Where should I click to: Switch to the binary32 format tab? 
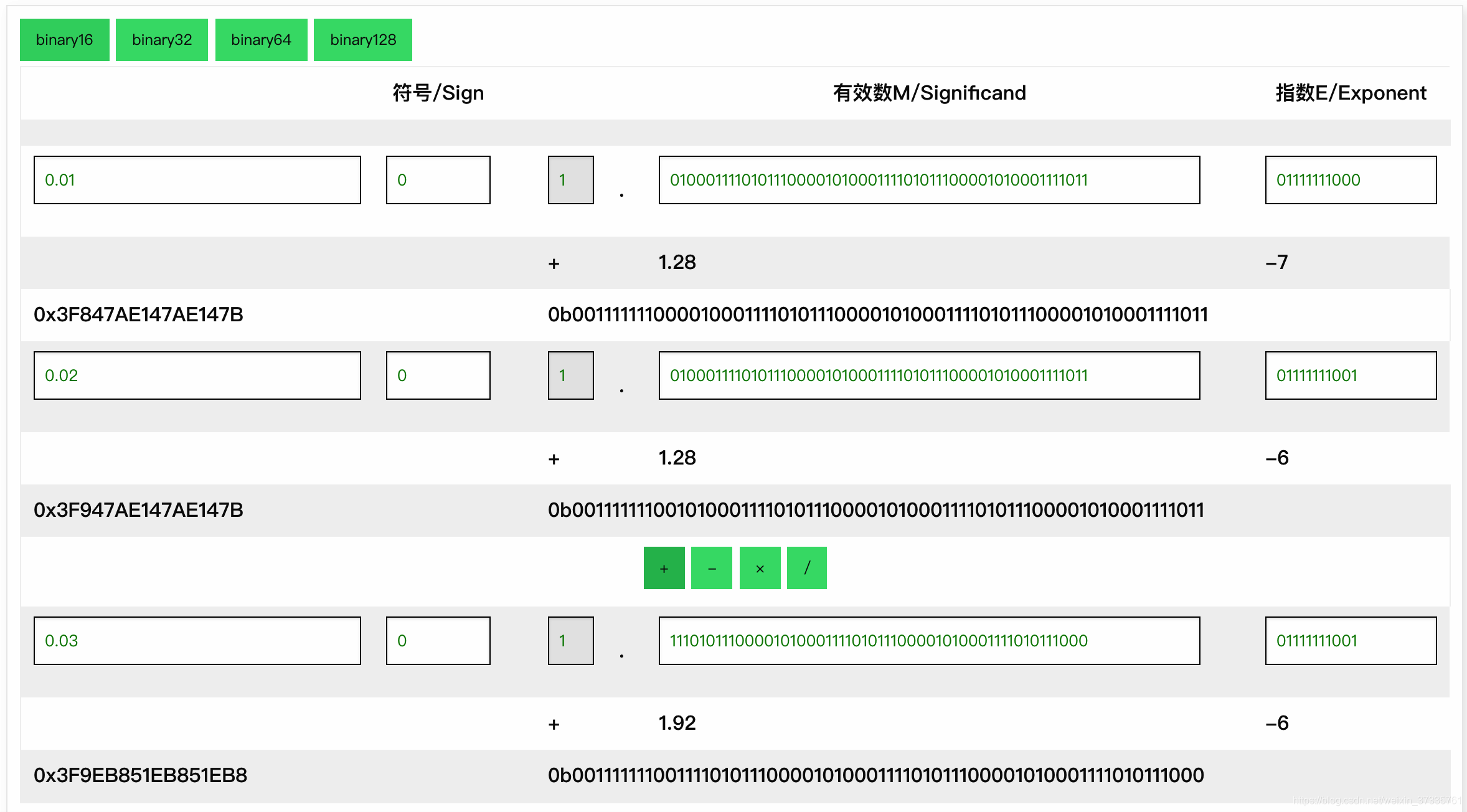pyautogui.click(x=162, y=40)
